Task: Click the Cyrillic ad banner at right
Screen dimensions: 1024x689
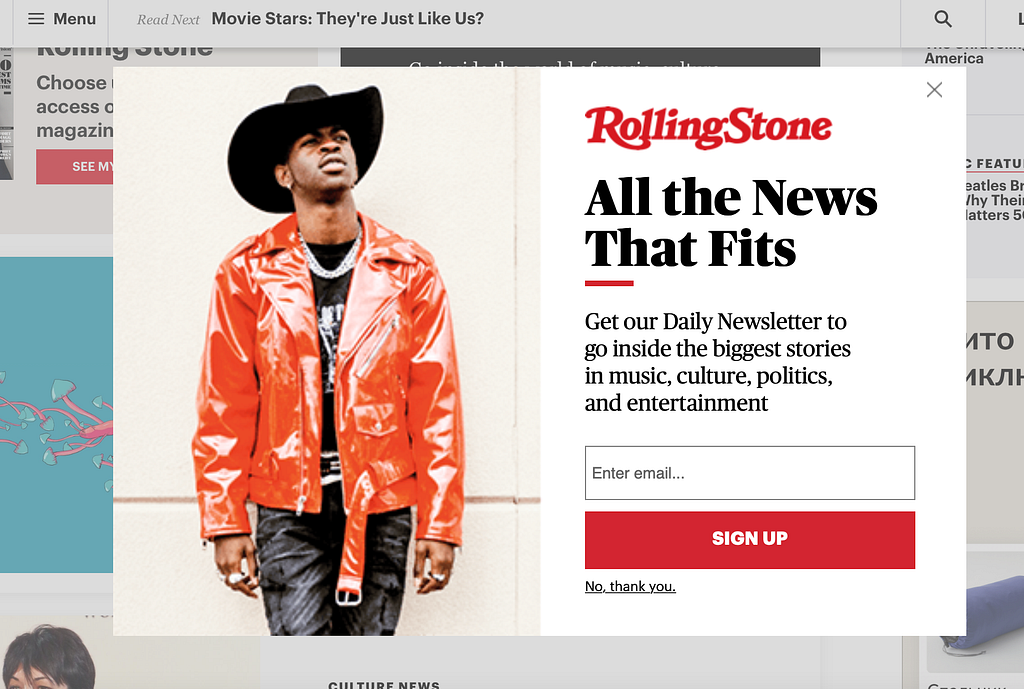Action: 995,422
